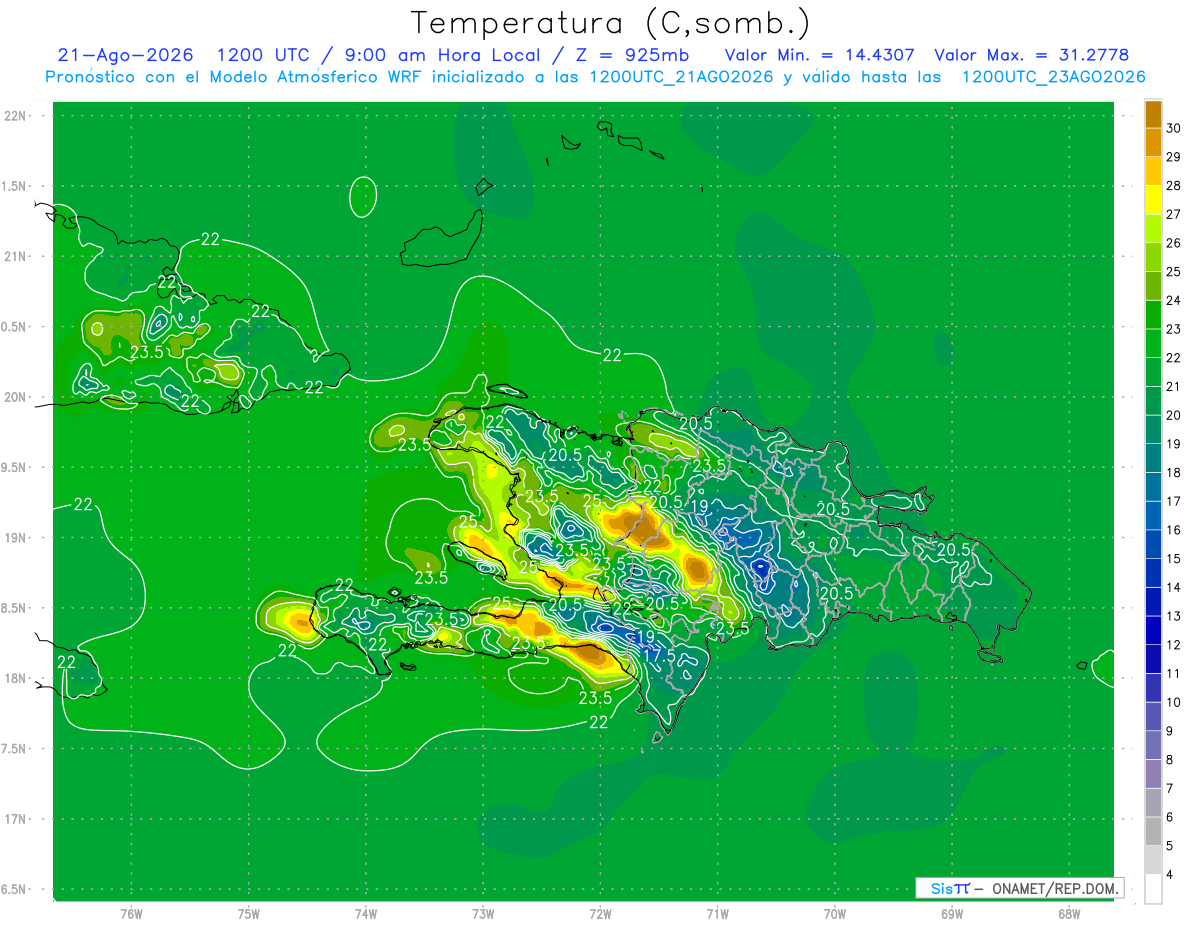This screenshot has width=1200, height=927.
Task: Pick the purple swatch between 8 and 9
Action: [x=1153, y=746]
